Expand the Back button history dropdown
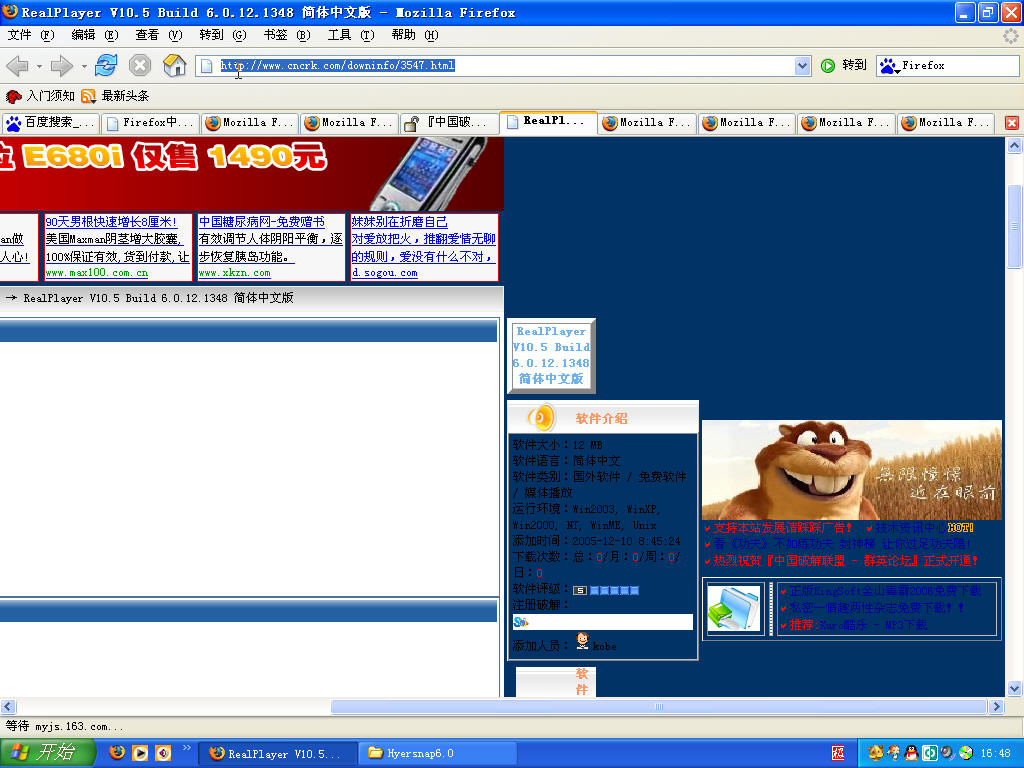The height and width of the screenshot is (768, 1024). click(x=39, y=66)
